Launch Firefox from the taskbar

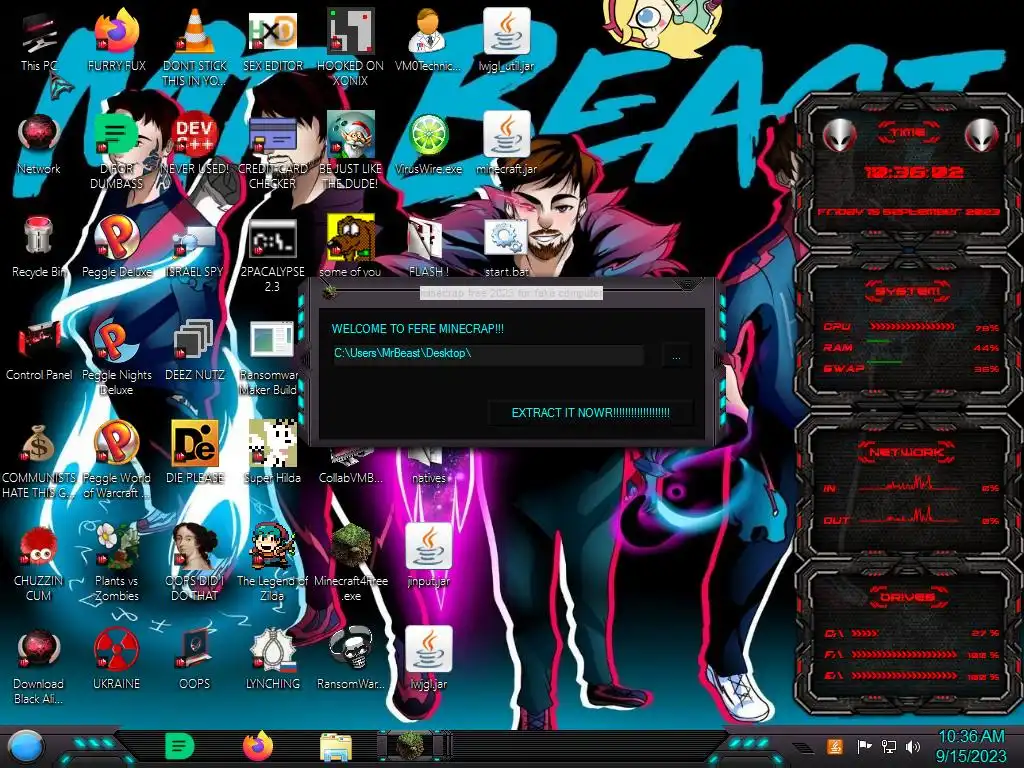(x=258, y=746)
